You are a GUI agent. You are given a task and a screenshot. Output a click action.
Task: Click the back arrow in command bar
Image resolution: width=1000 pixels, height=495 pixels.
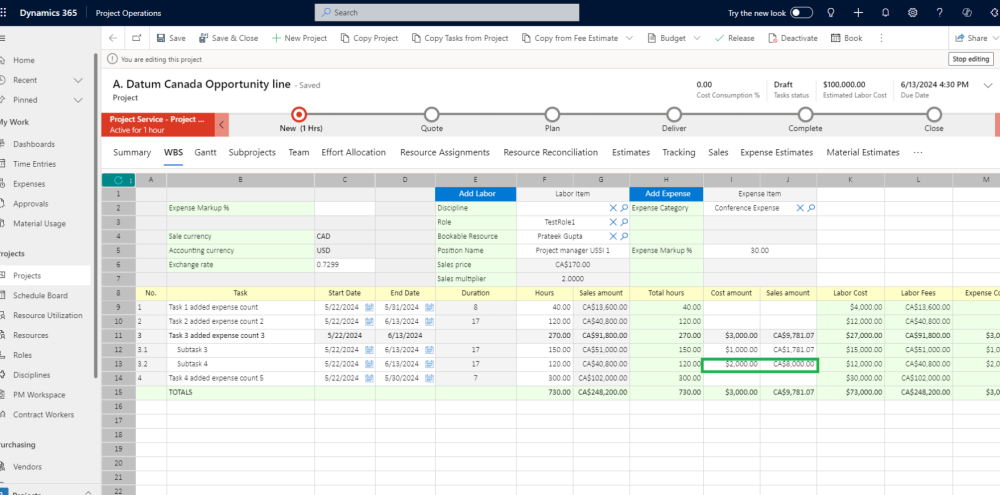click(x=112, y=38)
